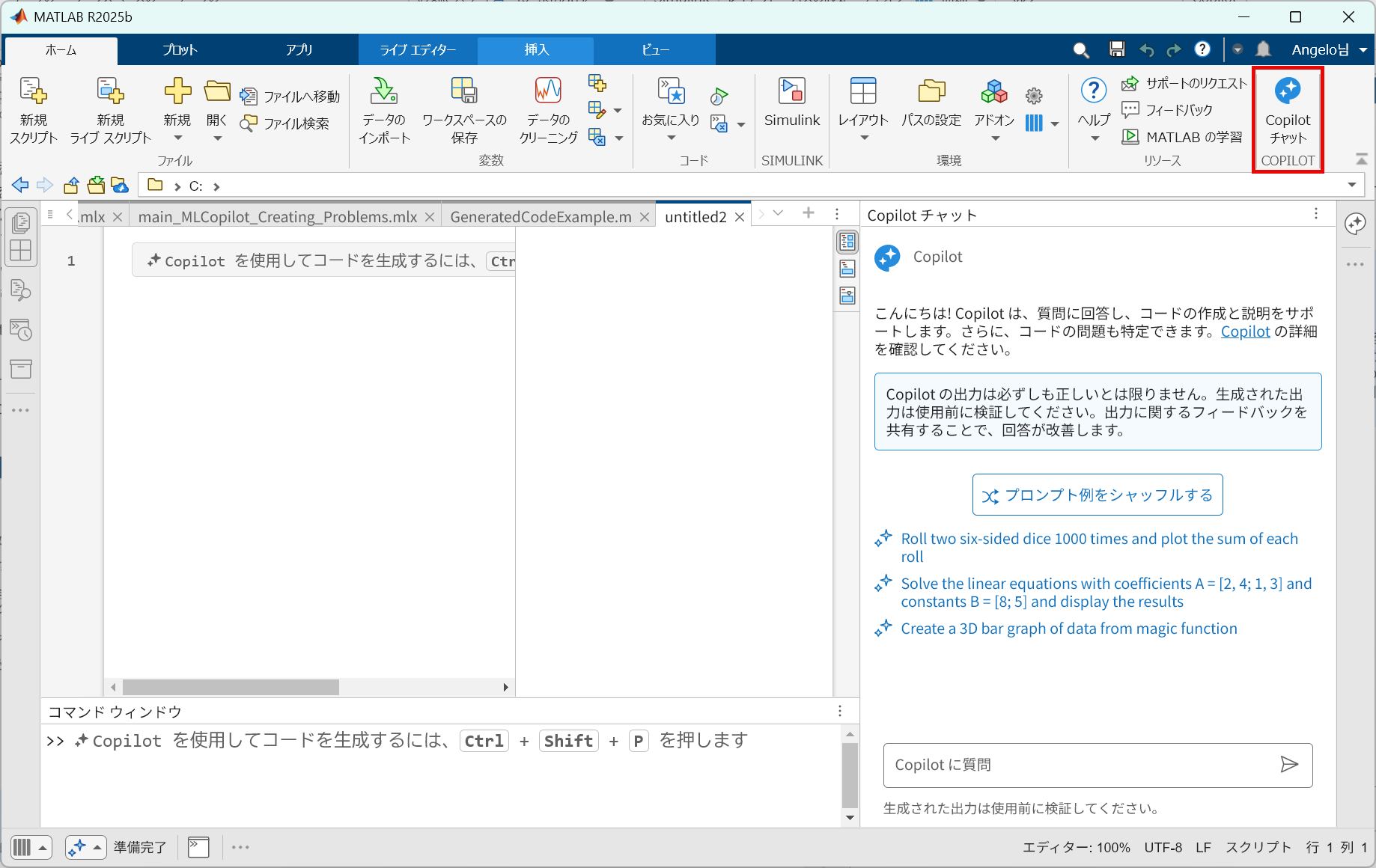
Task: Toggle the Copilot side panel icon
Action: pos(1355,224)
